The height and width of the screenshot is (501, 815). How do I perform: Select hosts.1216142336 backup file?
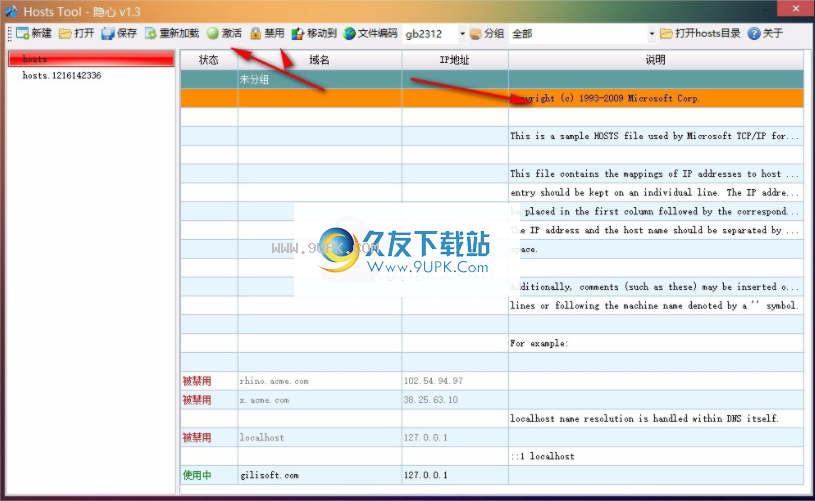62,75
